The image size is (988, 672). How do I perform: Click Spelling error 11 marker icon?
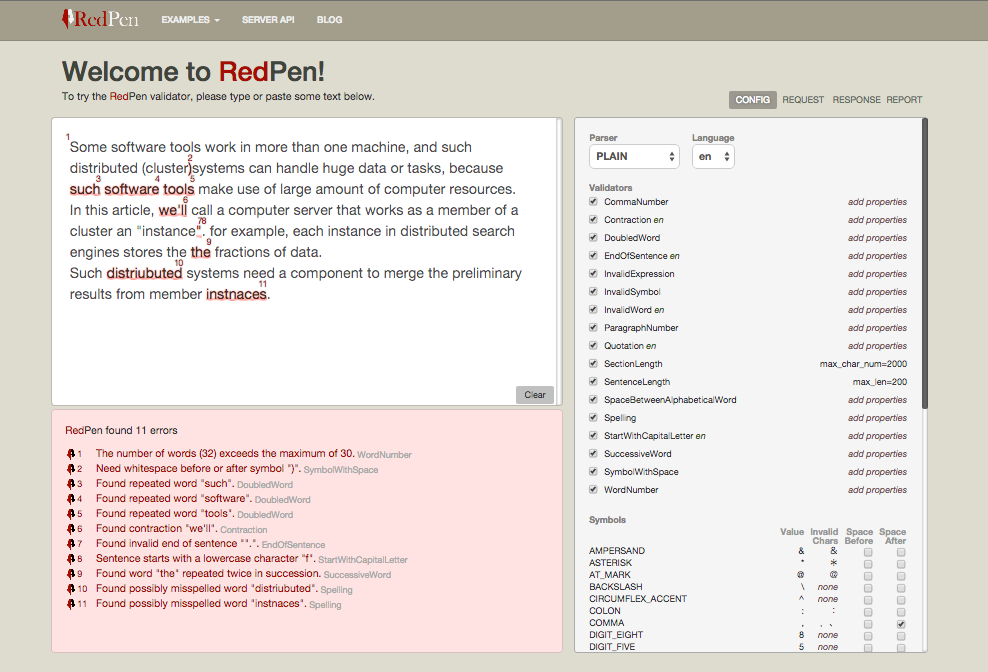pyautogui.click(x=70, y=604)
